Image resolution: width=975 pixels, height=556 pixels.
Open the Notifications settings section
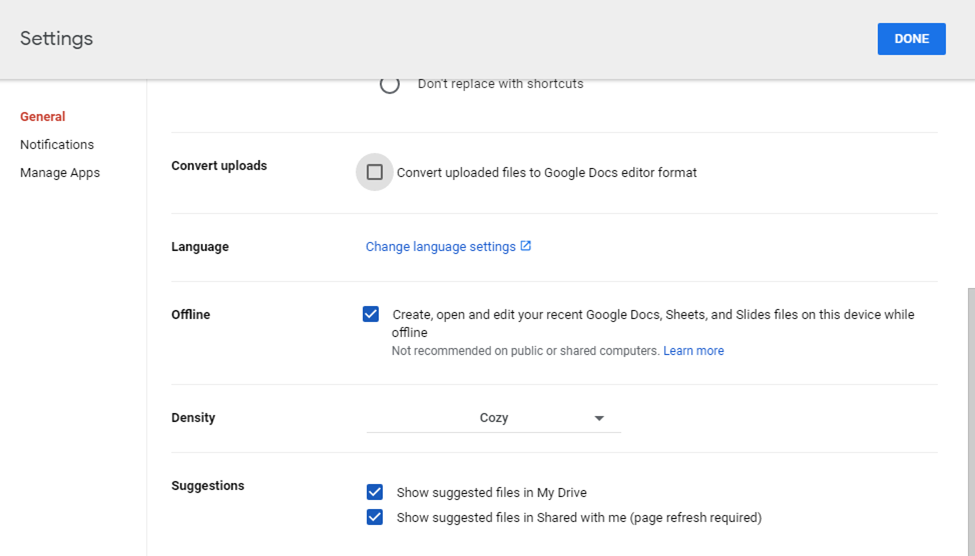[x=57, y=145]
